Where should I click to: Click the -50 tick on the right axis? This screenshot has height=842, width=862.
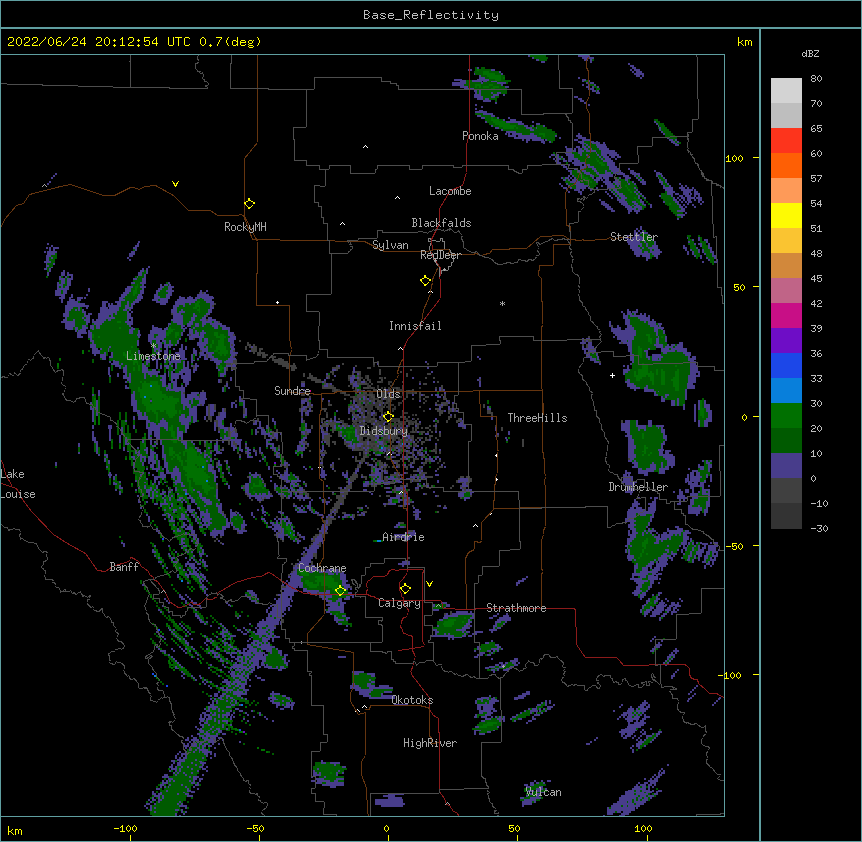734,546
